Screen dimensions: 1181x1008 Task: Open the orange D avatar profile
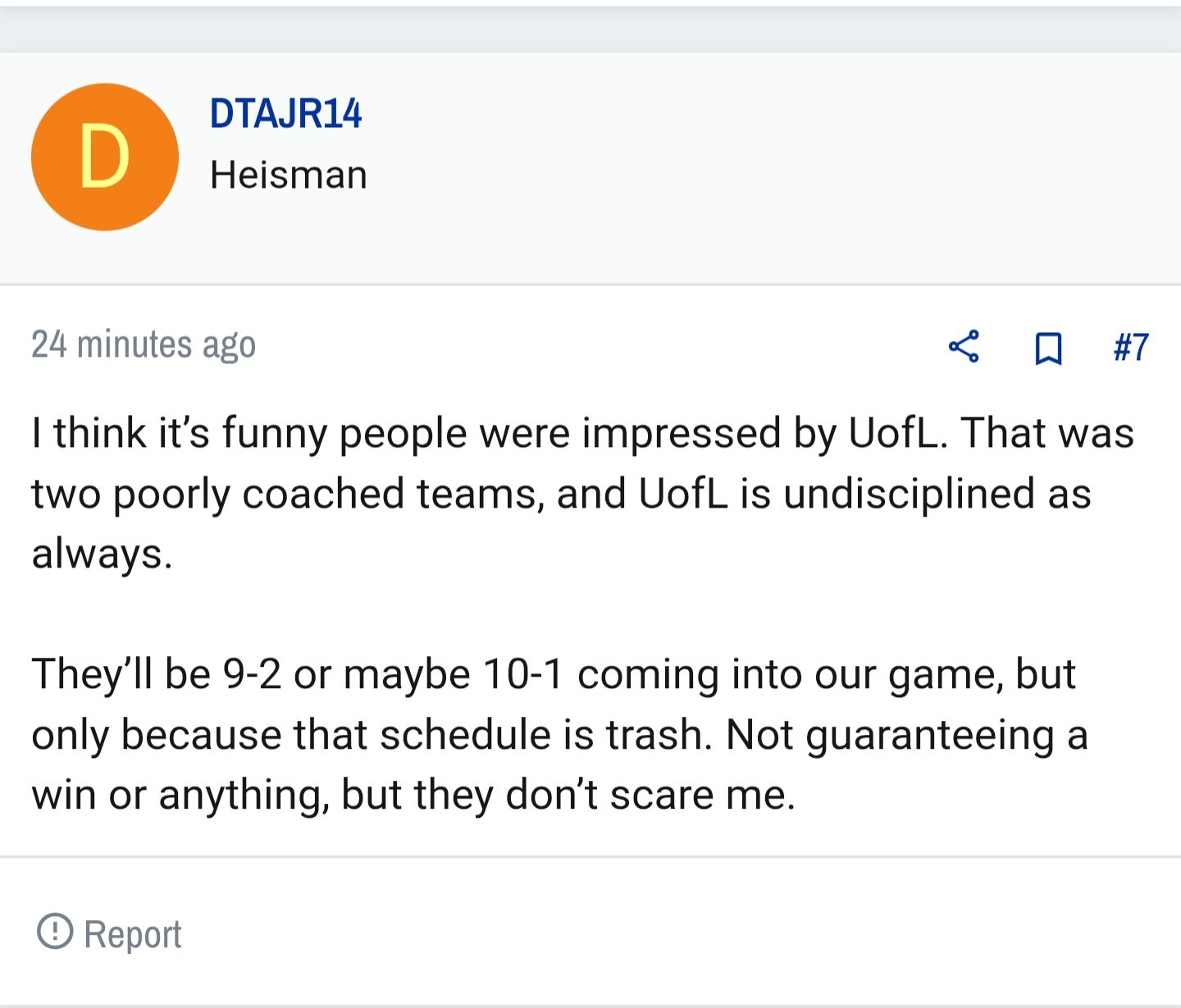coord(105,157)
